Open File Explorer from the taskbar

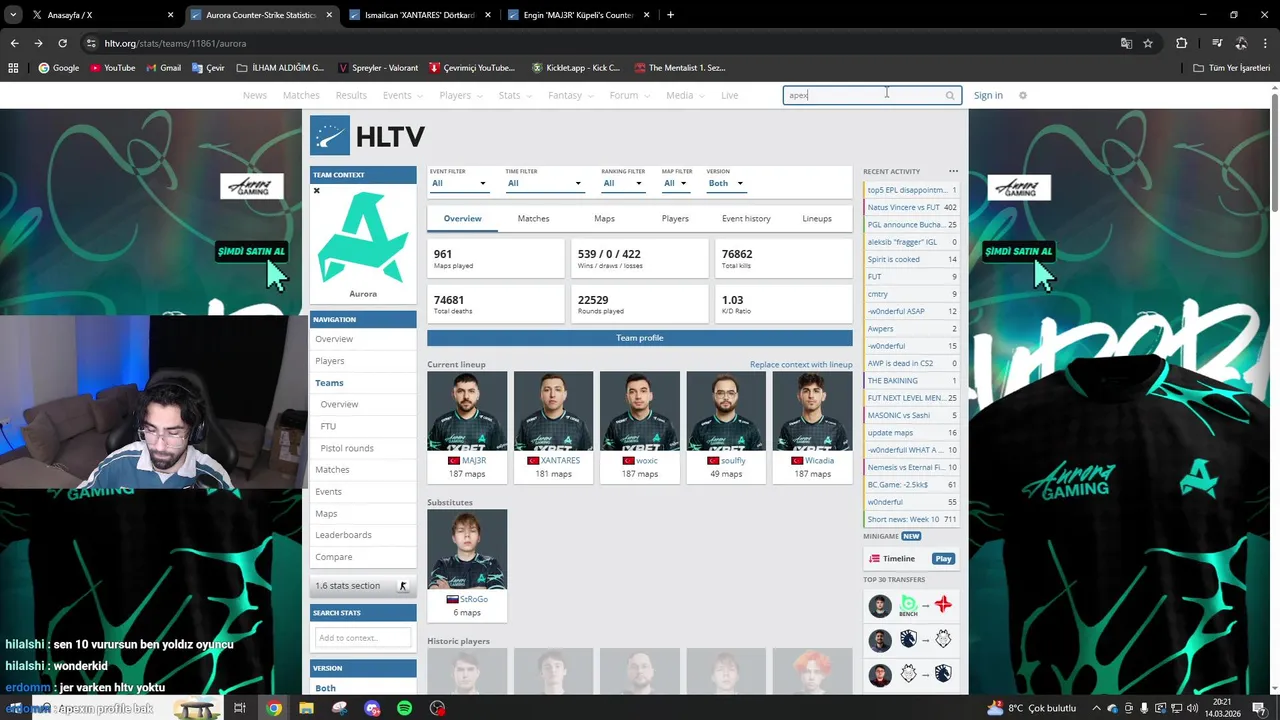point(306,708)
